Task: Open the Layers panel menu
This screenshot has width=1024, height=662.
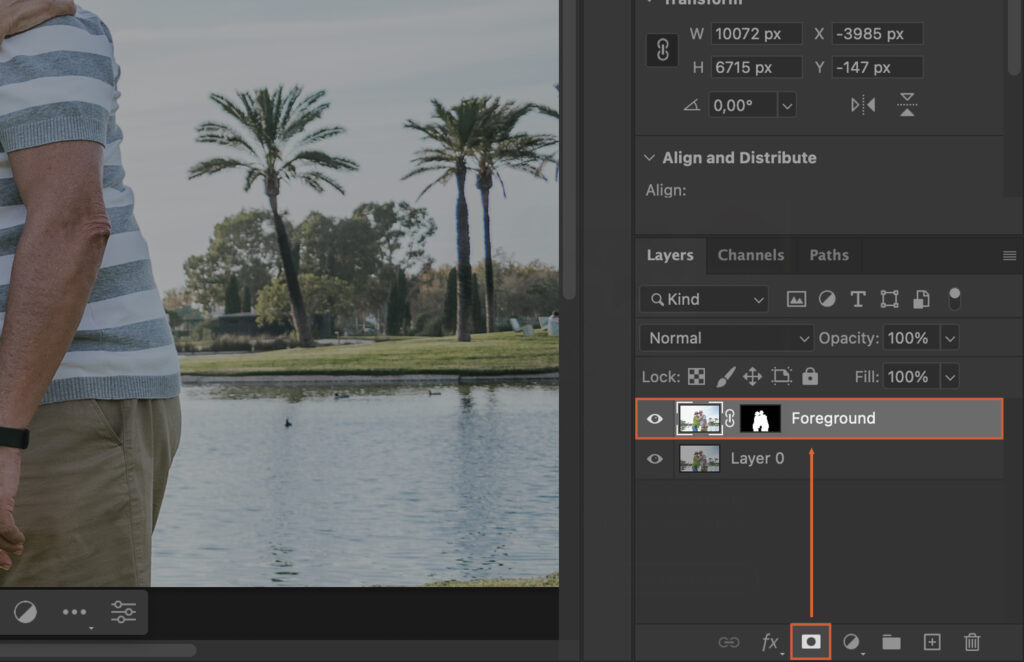Action: click(1008, 255)
